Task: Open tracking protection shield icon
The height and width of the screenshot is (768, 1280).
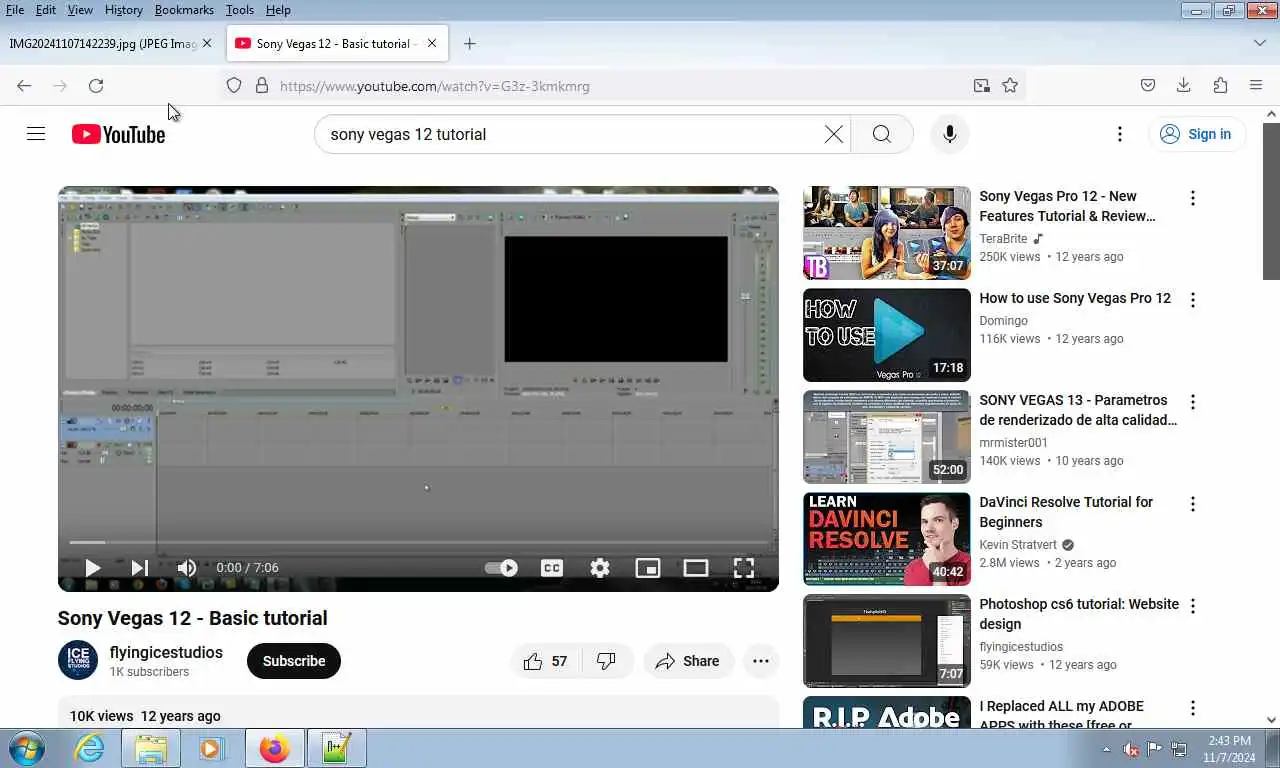Action: (x=234, y=86)
